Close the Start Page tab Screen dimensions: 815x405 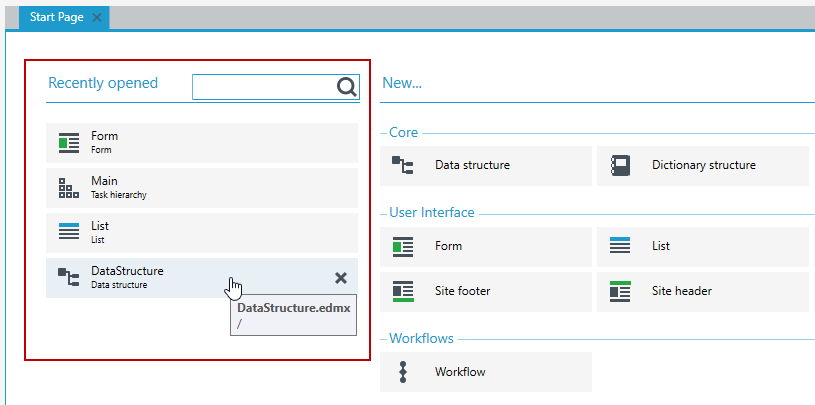tap(97, 18)
